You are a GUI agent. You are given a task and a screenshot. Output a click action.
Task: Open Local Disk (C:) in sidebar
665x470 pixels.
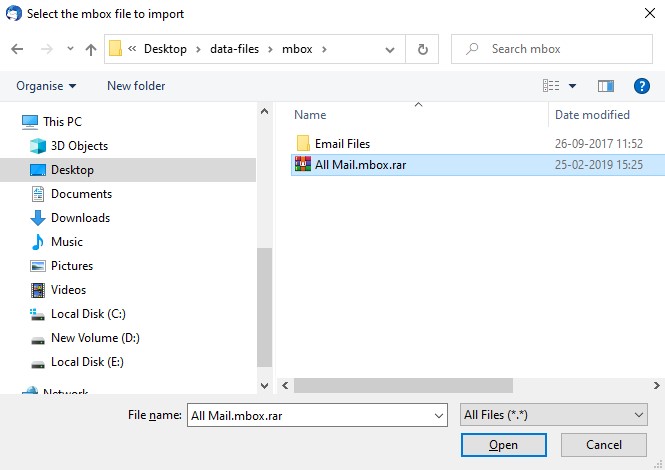[88, 314]
